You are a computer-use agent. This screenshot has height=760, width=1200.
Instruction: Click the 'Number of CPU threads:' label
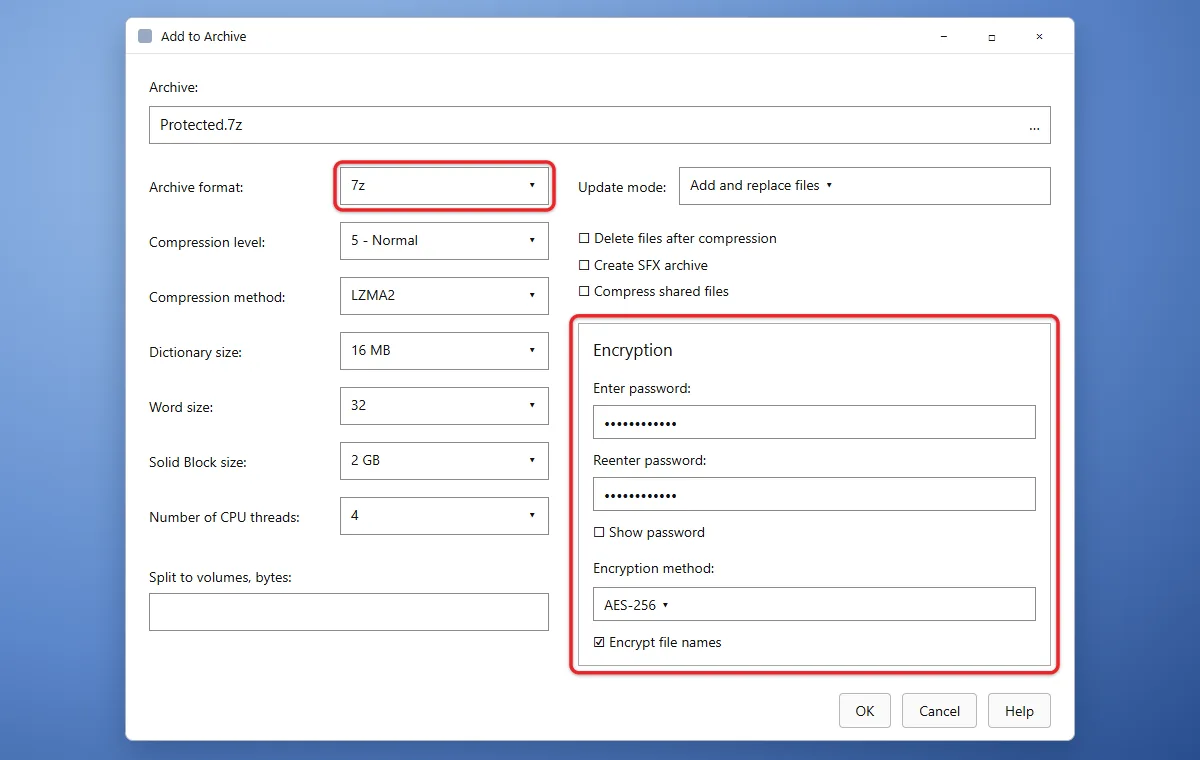224,517
